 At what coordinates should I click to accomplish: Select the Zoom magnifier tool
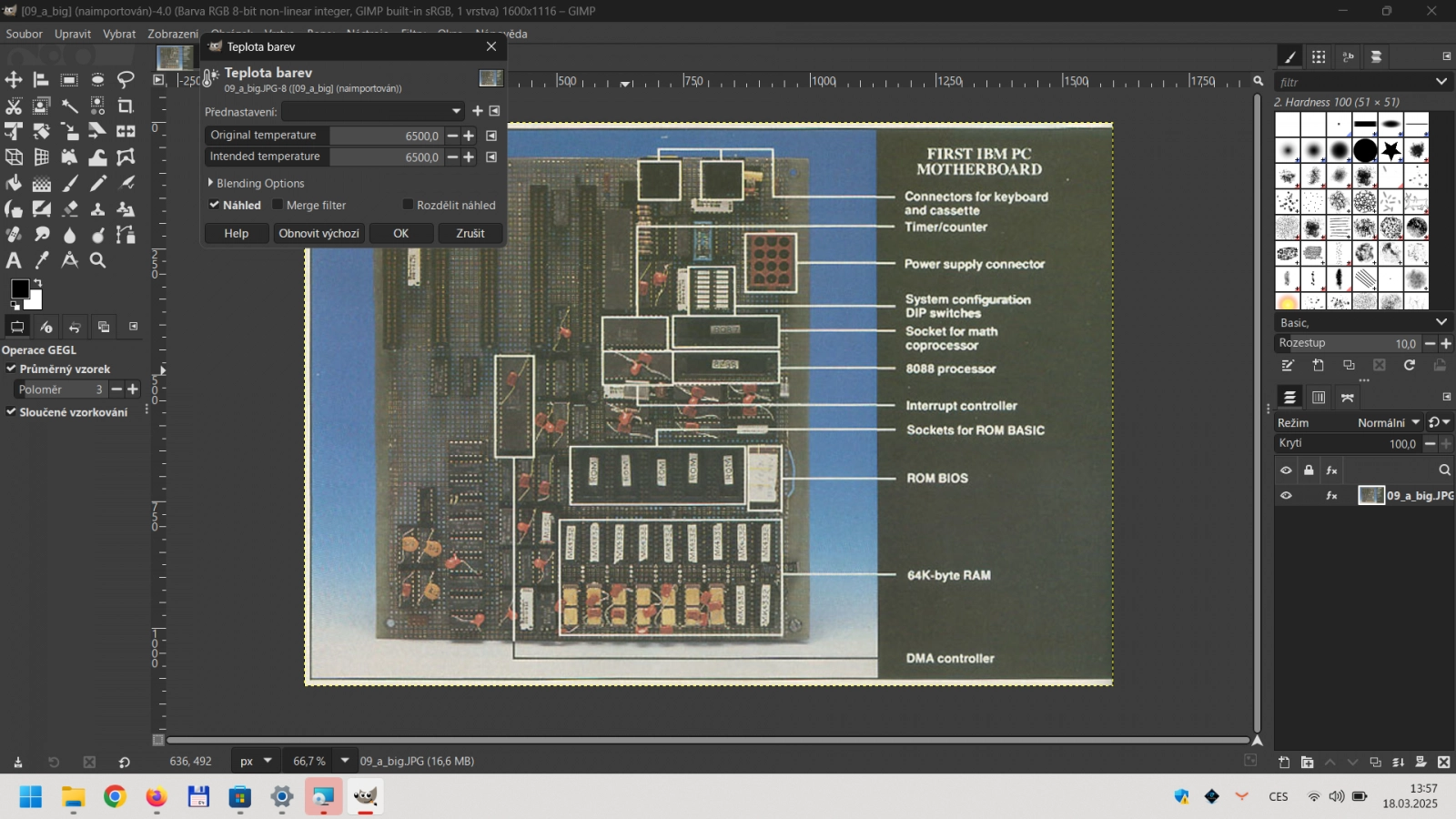97,260
